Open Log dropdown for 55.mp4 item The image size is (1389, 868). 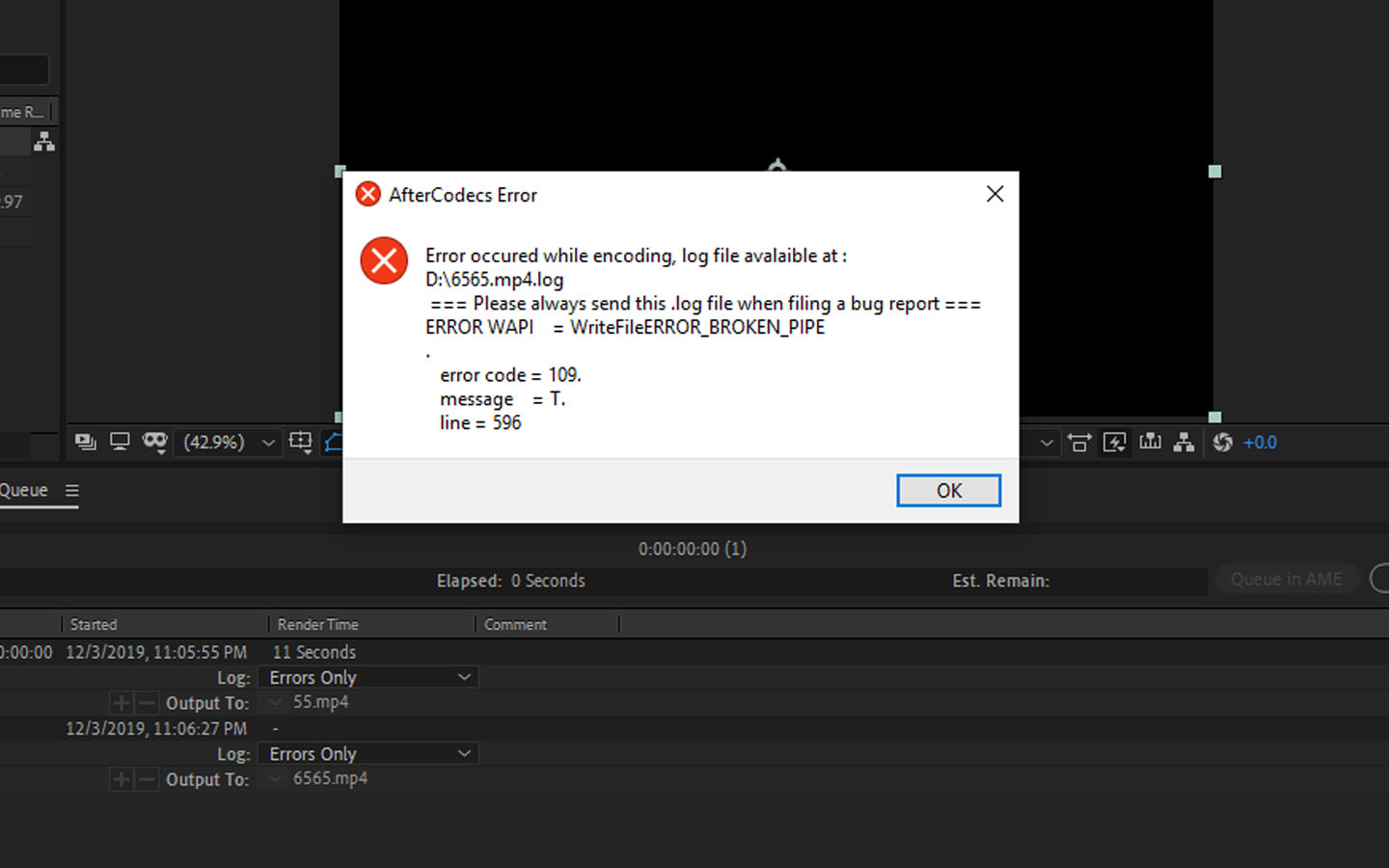368,677
